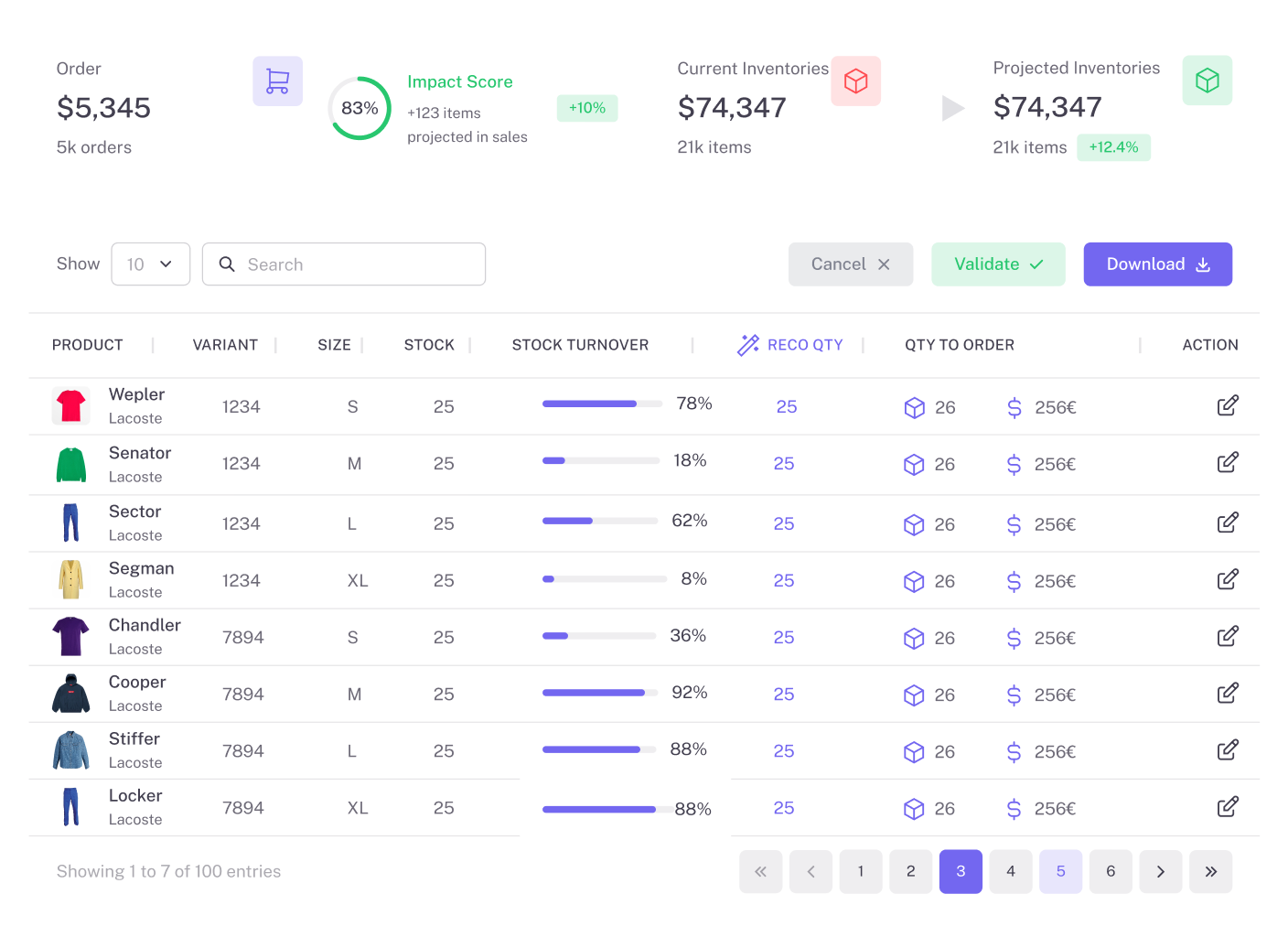Open the Show entries count dropdown
Screen dimensions: 1288x937
[150, 264]
